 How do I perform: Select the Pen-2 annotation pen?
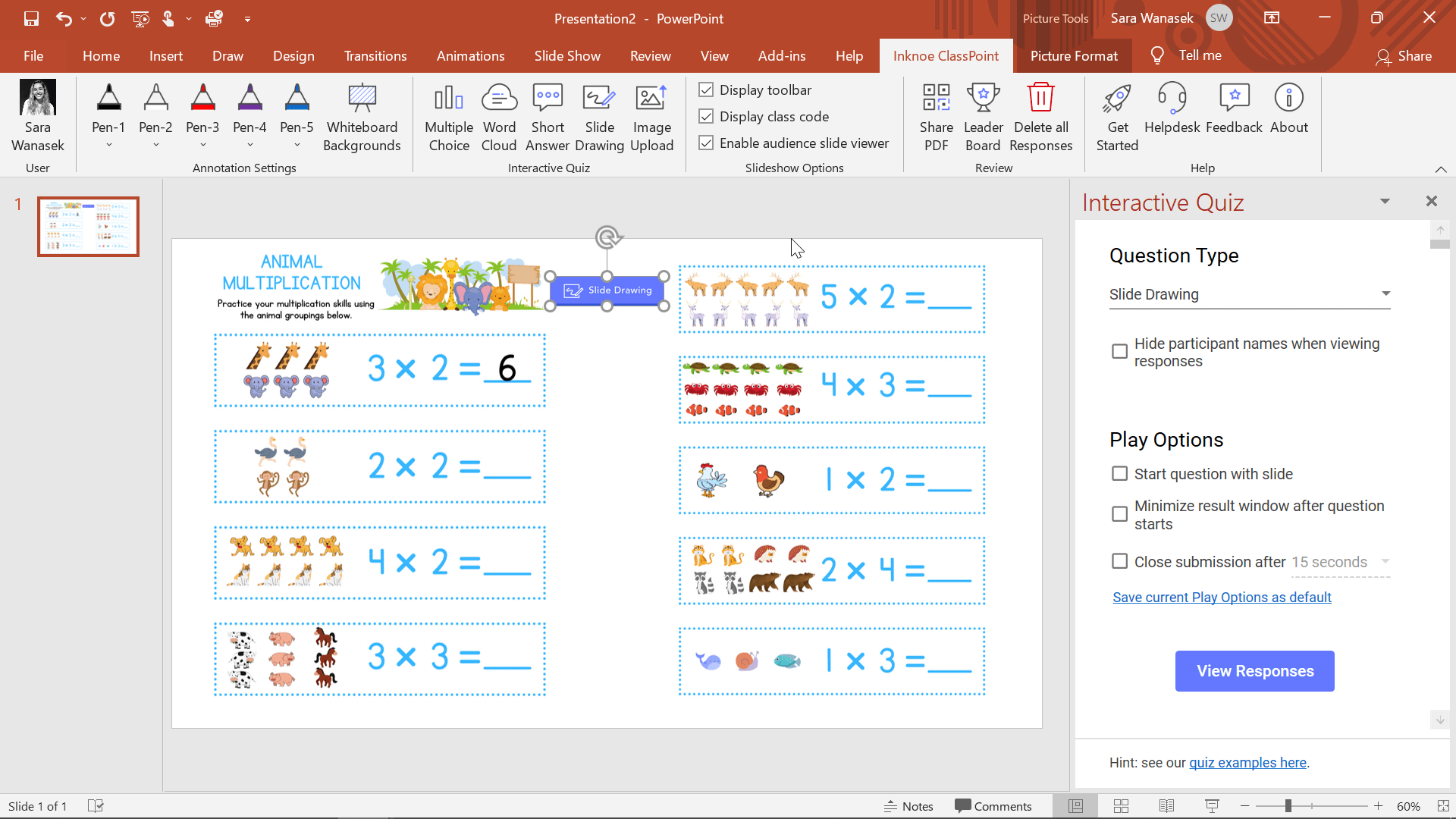coord(155,108)
